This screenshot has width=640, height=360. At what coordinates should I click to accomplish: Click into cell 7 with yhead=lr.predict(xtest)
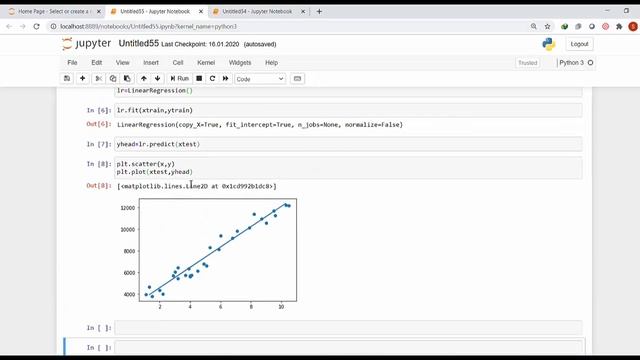348,144
